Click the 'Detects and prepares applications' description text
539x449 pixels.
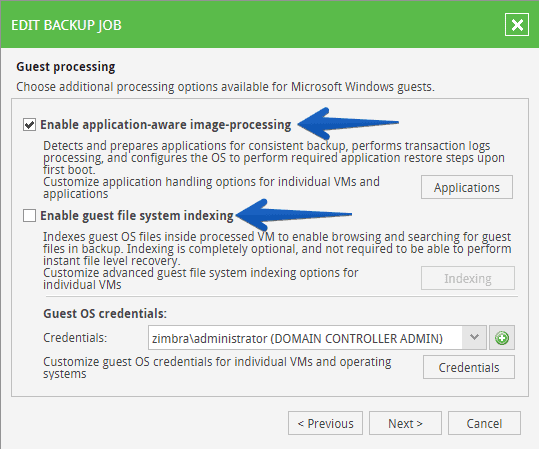[274, 158]
